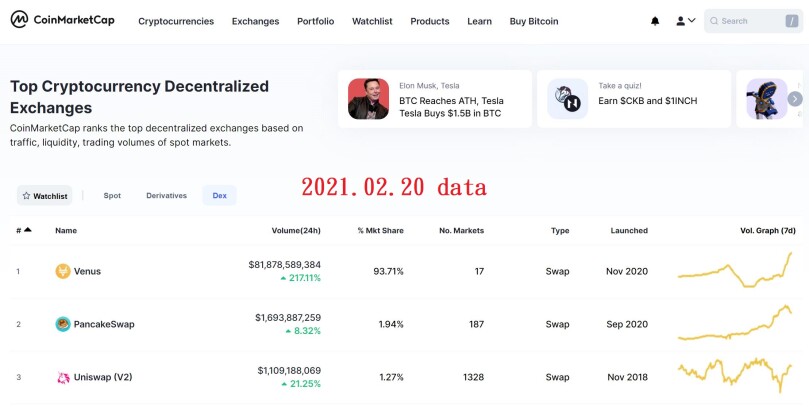Open the Uniswap (V2) link

103,377
